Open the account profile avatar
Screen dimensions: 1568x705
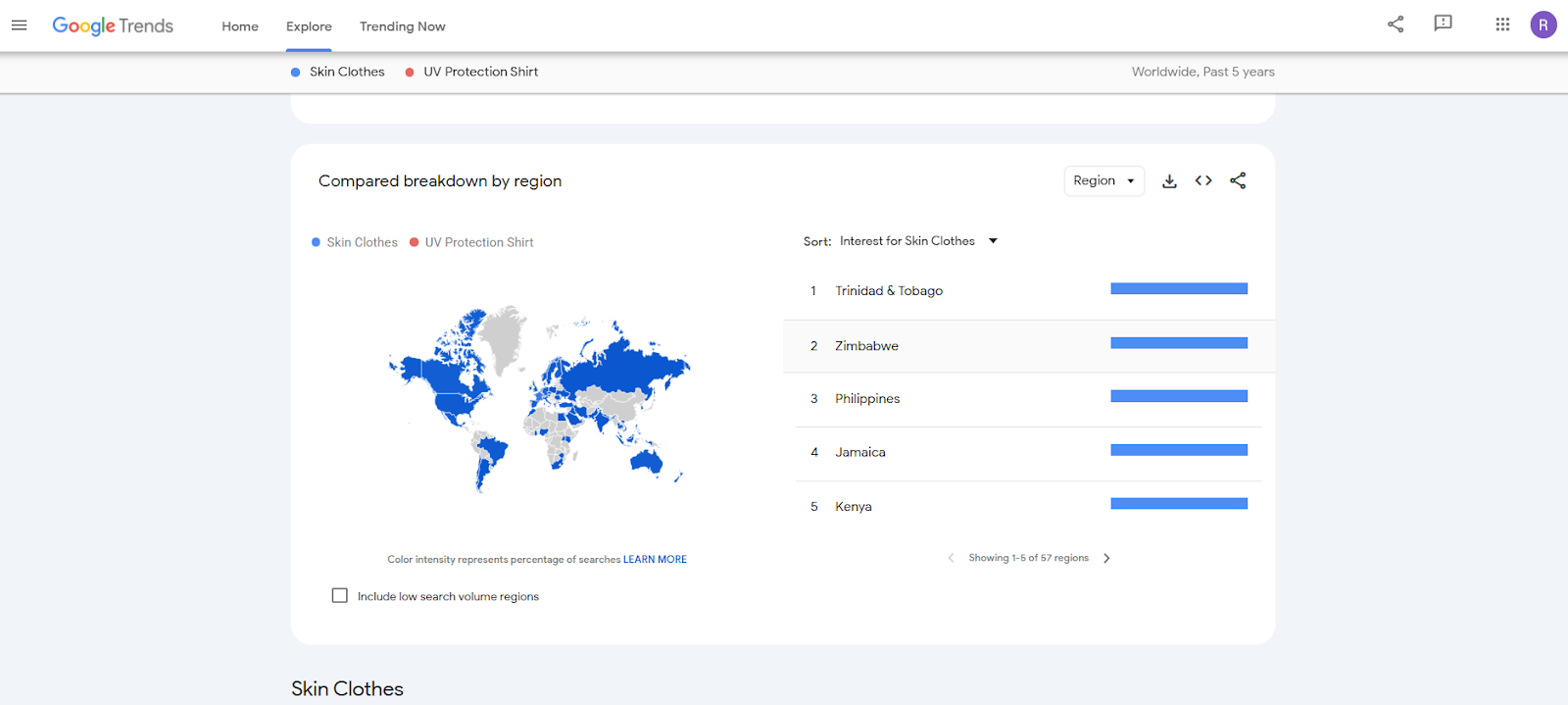tap(1543, 25)
